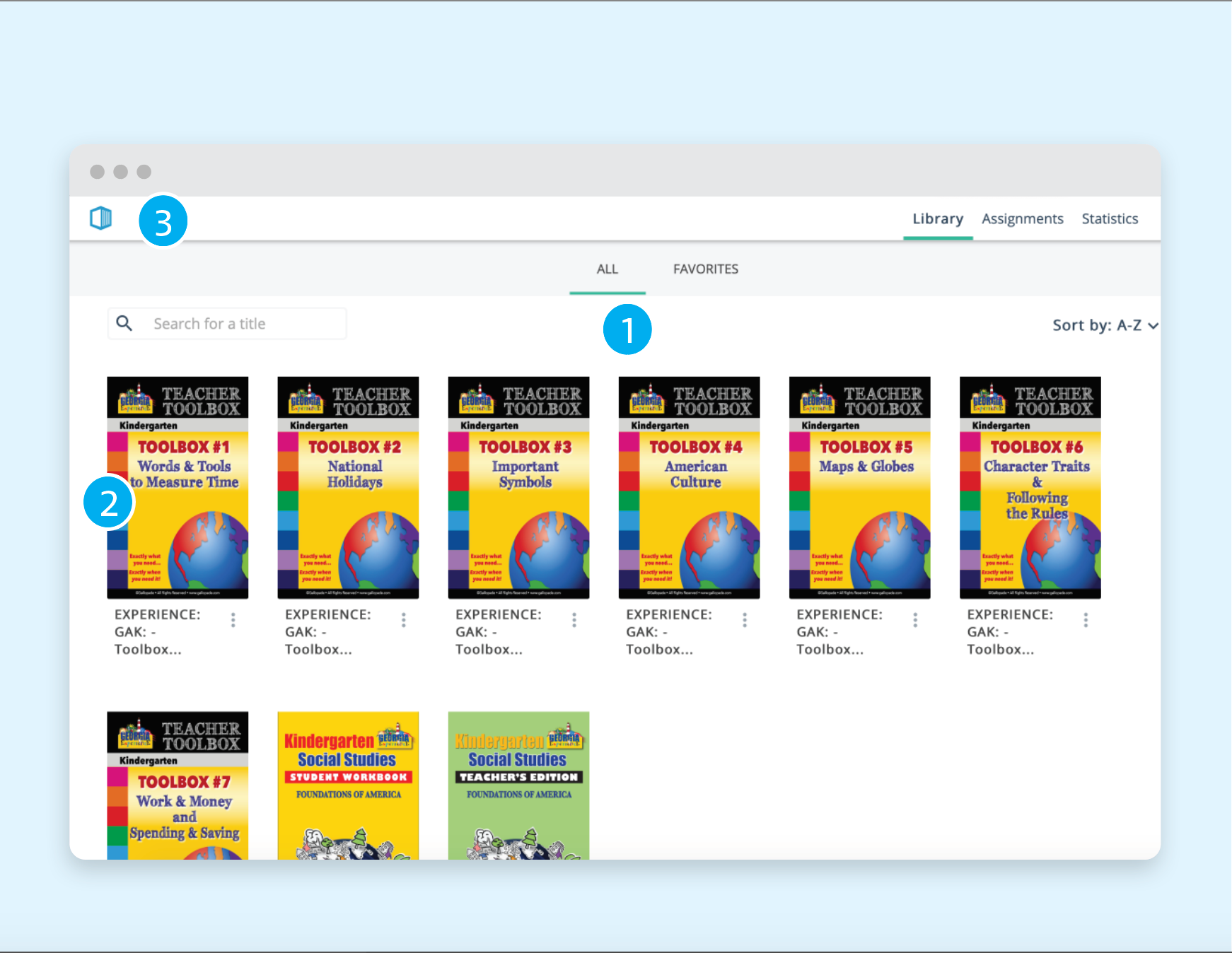This screenshot has height=953, width=1232.
Task: Open Social Studies Student Workbook cover
Action: 348,785
